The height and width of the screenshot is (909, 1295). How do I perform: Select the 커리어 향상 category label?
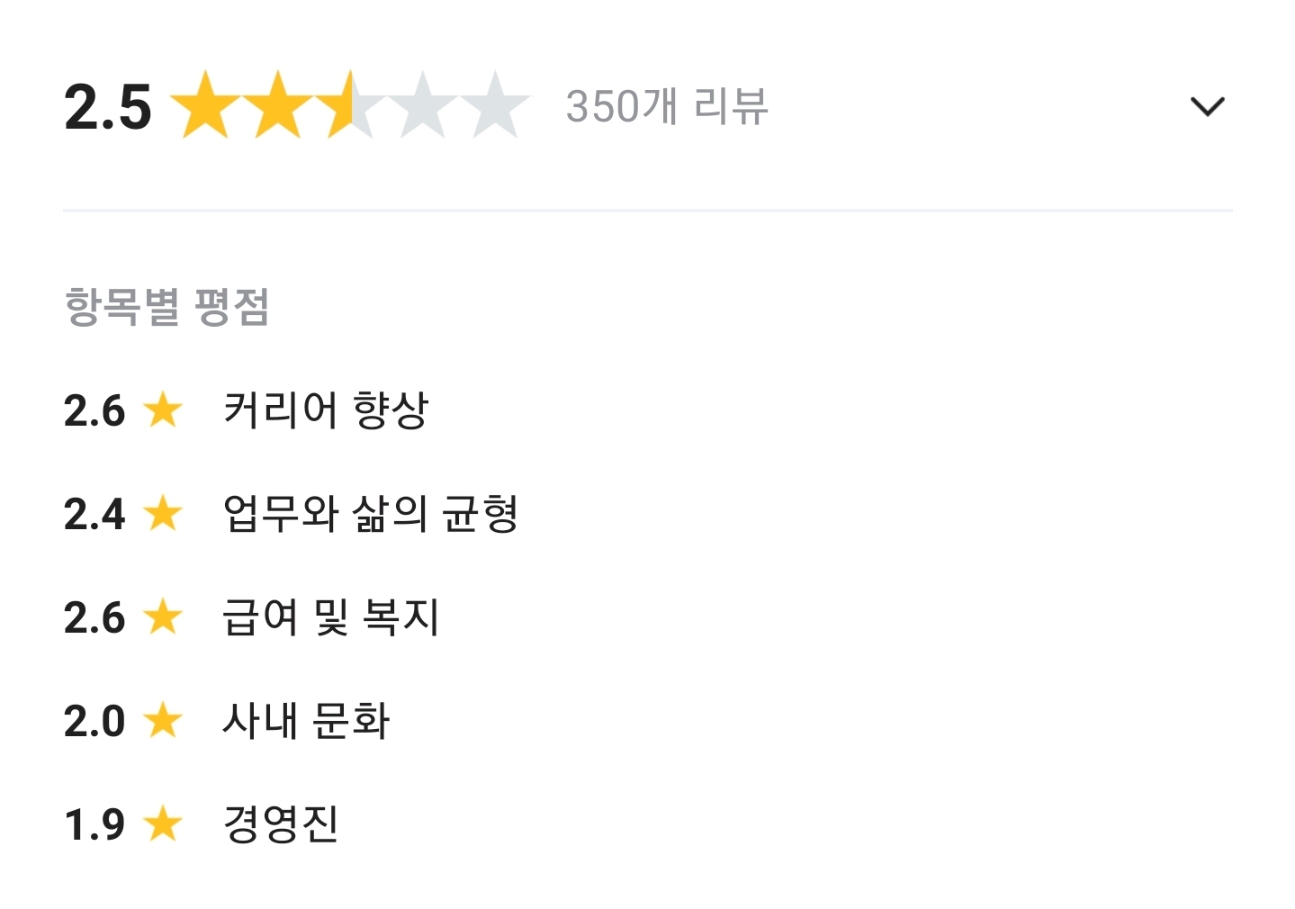pyautogui.click(x=325, y=411)
